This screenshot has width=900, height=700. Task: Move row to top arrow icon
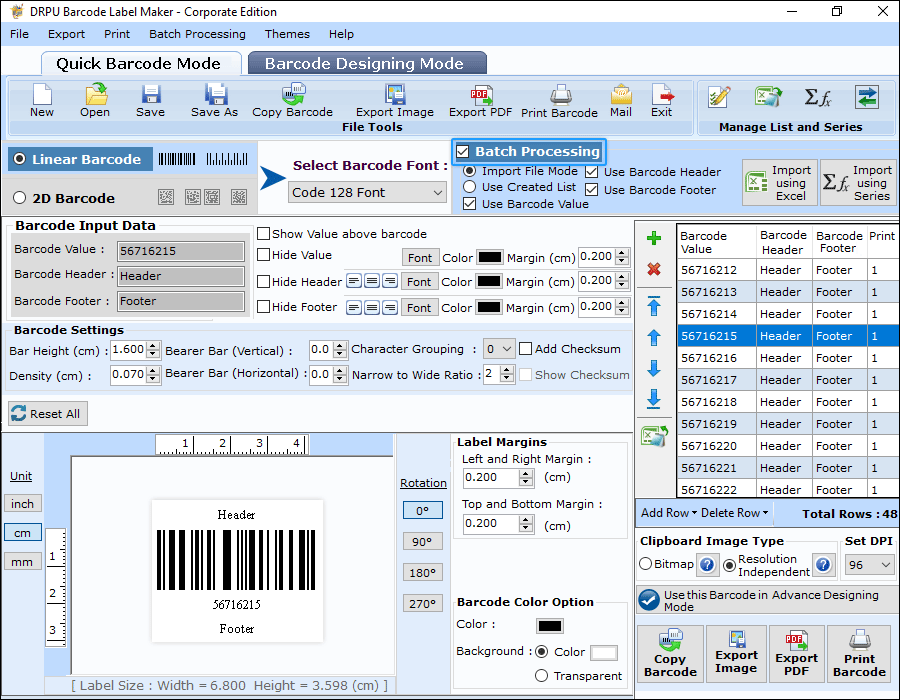tap(654, 306)
